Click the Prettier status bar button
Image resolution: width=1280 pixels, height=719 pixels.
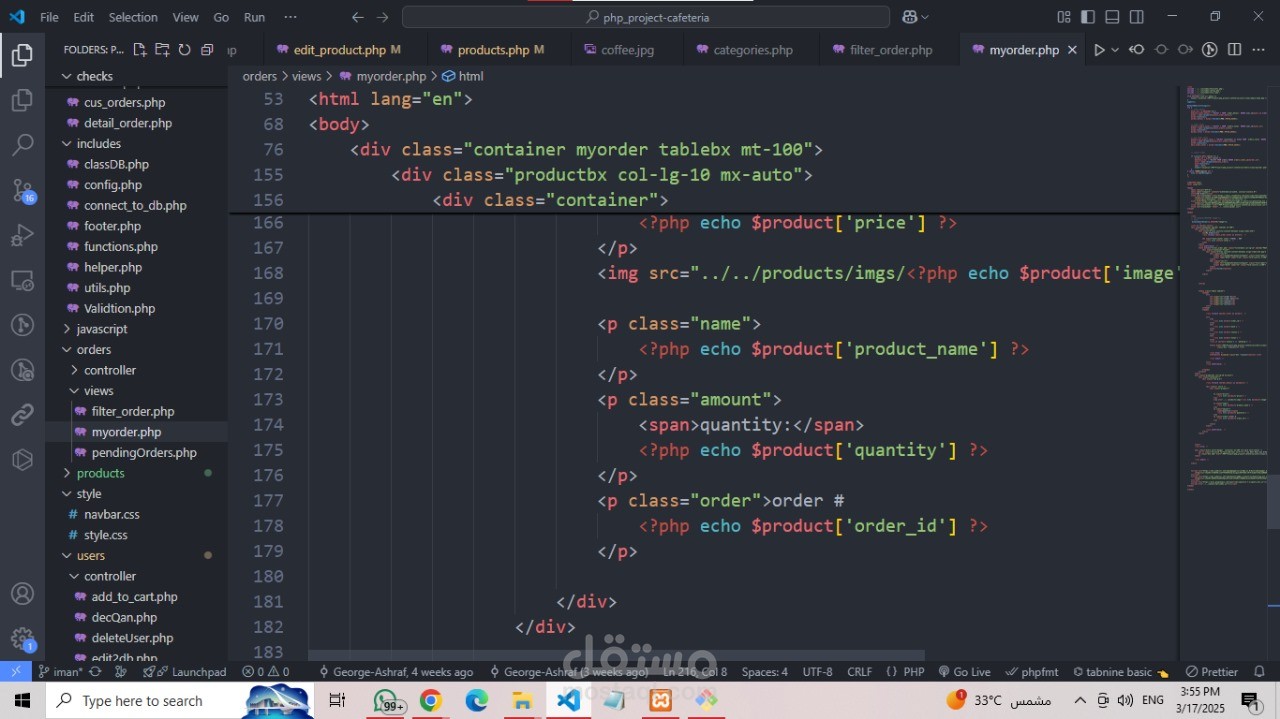coord(1212,672)
